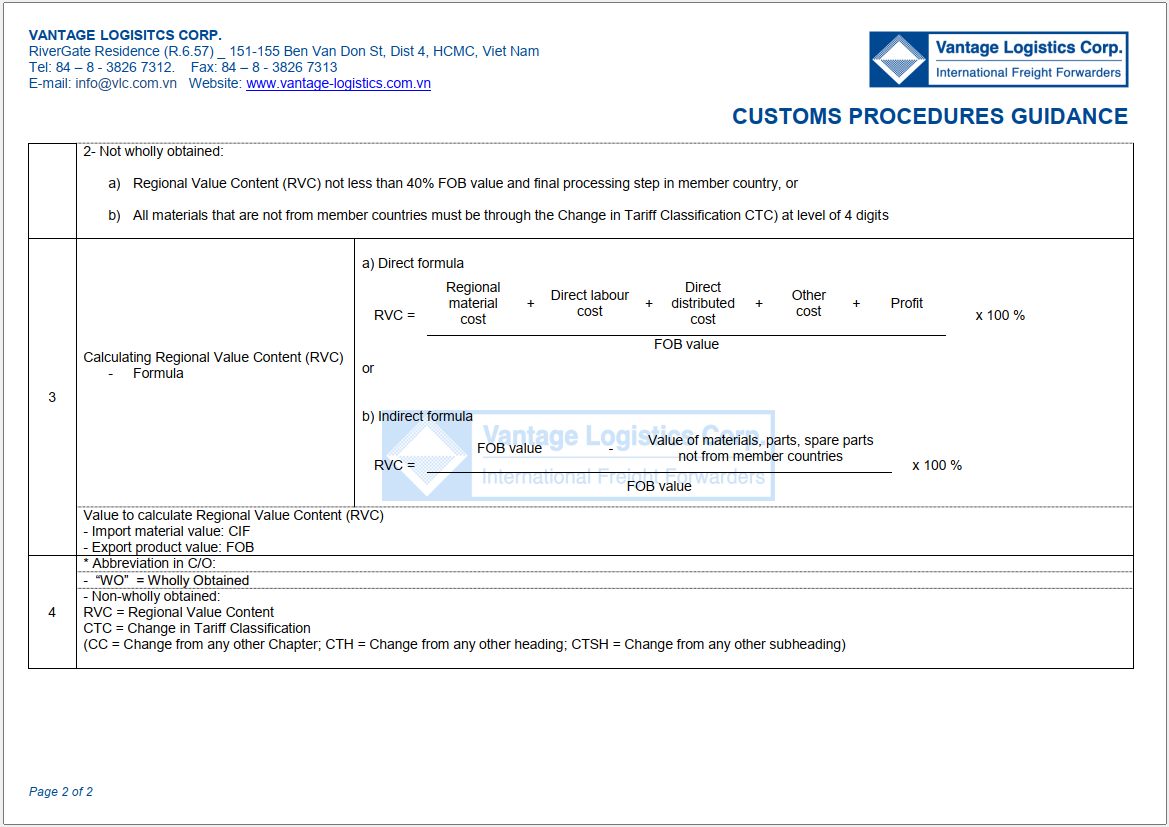This screenshot has height=827, width=1169.
Task: Click 'Regional material cost' in the direct formula
Action: [x=473, y=303]
